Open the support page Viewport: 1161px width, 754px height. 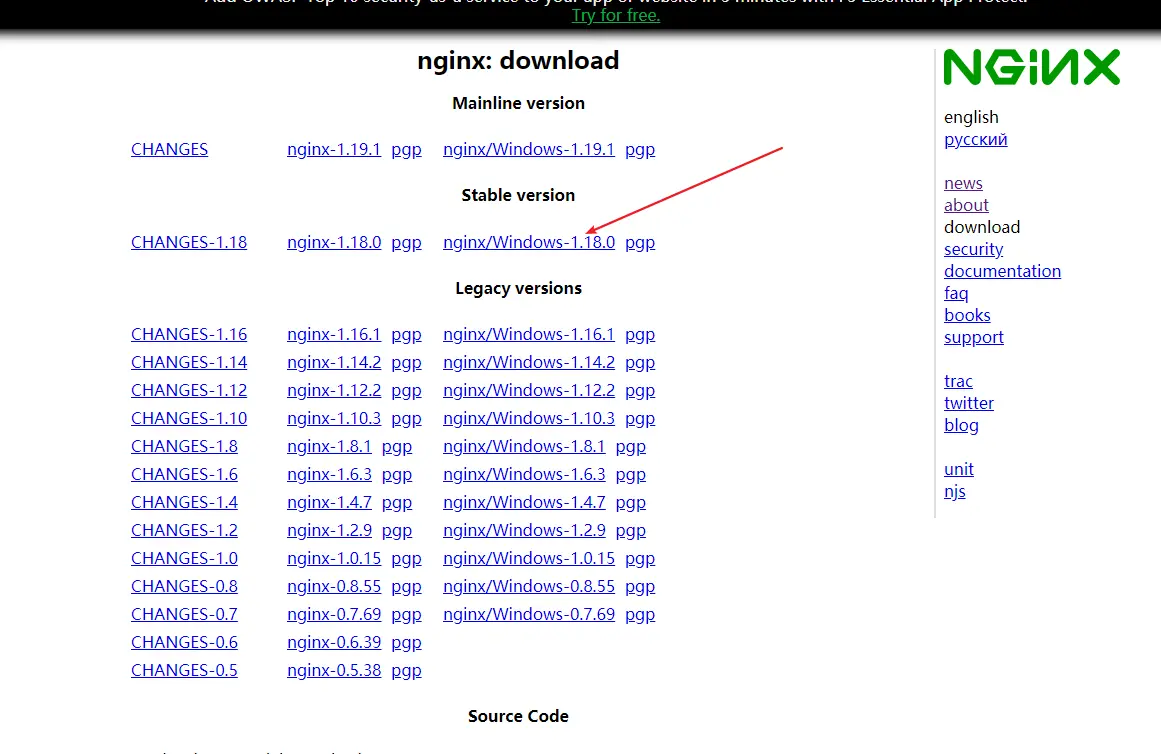[x=974, y=338]
